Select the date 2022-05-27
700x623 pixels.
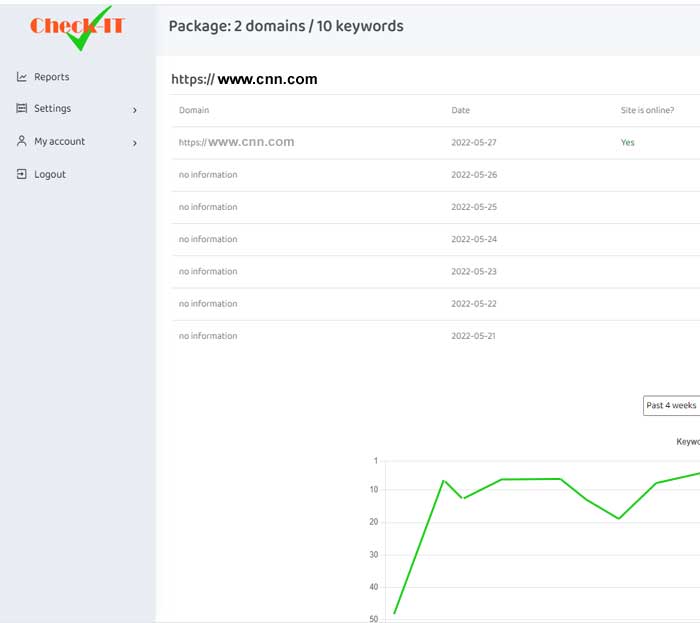[x=474, y=142]
